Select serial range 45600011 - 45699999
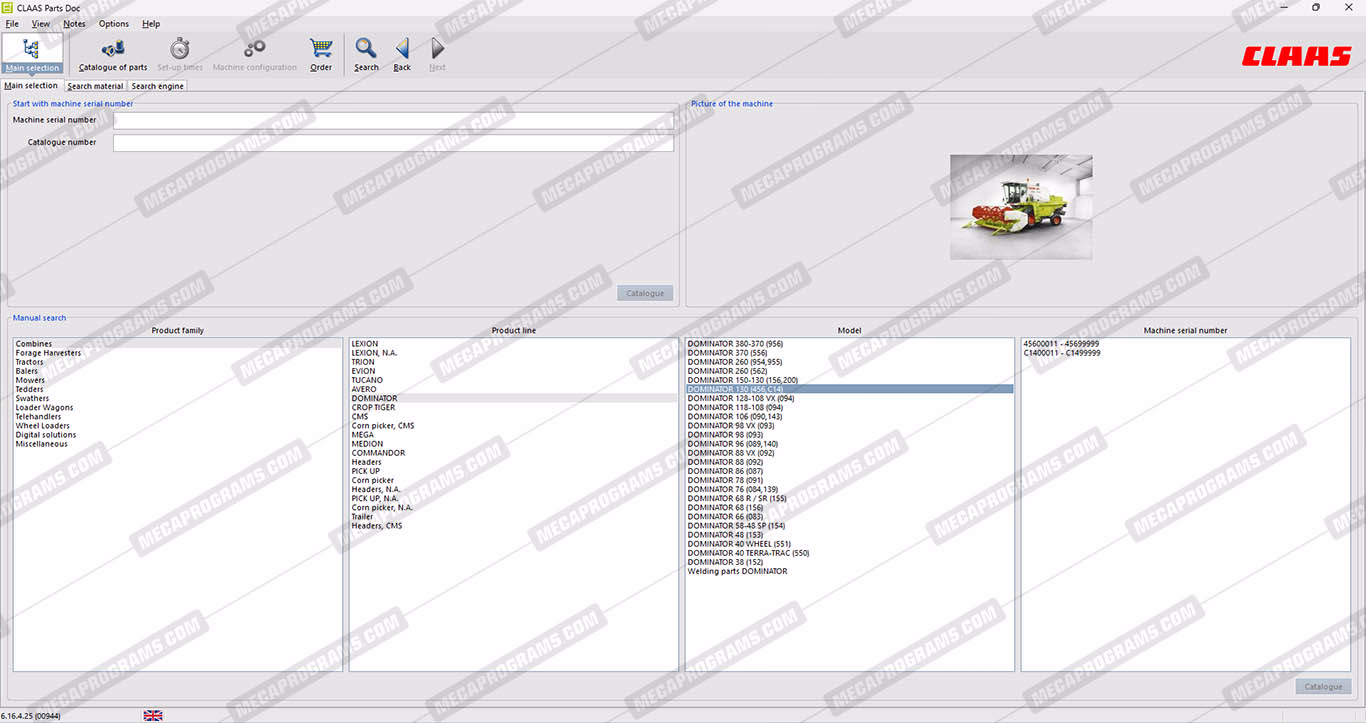The height and width of the screenshot is (723, 1366). (1186, 344)
